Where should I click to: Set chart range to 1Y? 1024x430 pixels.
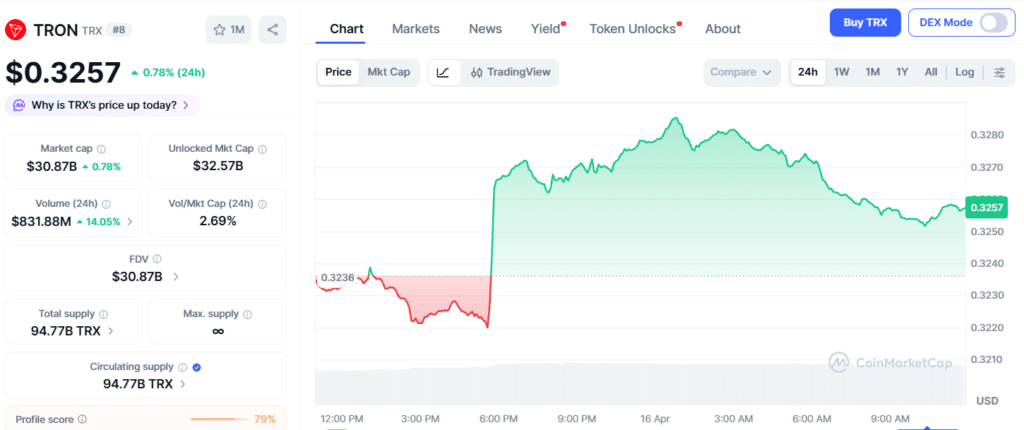tap(902, 72)
